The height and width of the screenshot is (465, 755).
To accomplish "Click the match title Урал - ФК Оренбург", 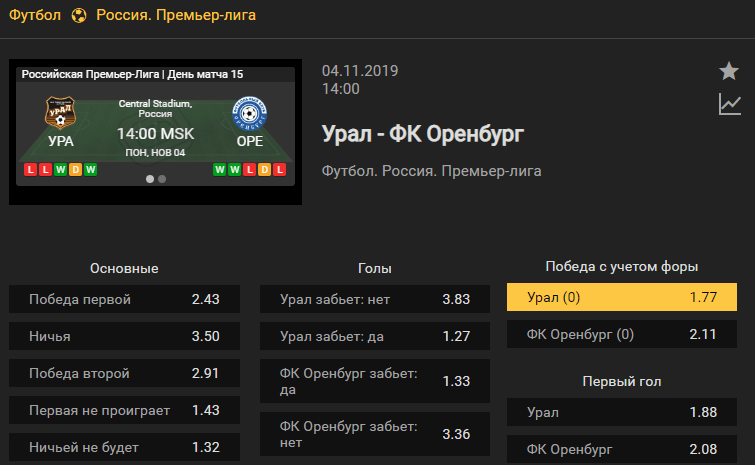I will coord(423,133).
